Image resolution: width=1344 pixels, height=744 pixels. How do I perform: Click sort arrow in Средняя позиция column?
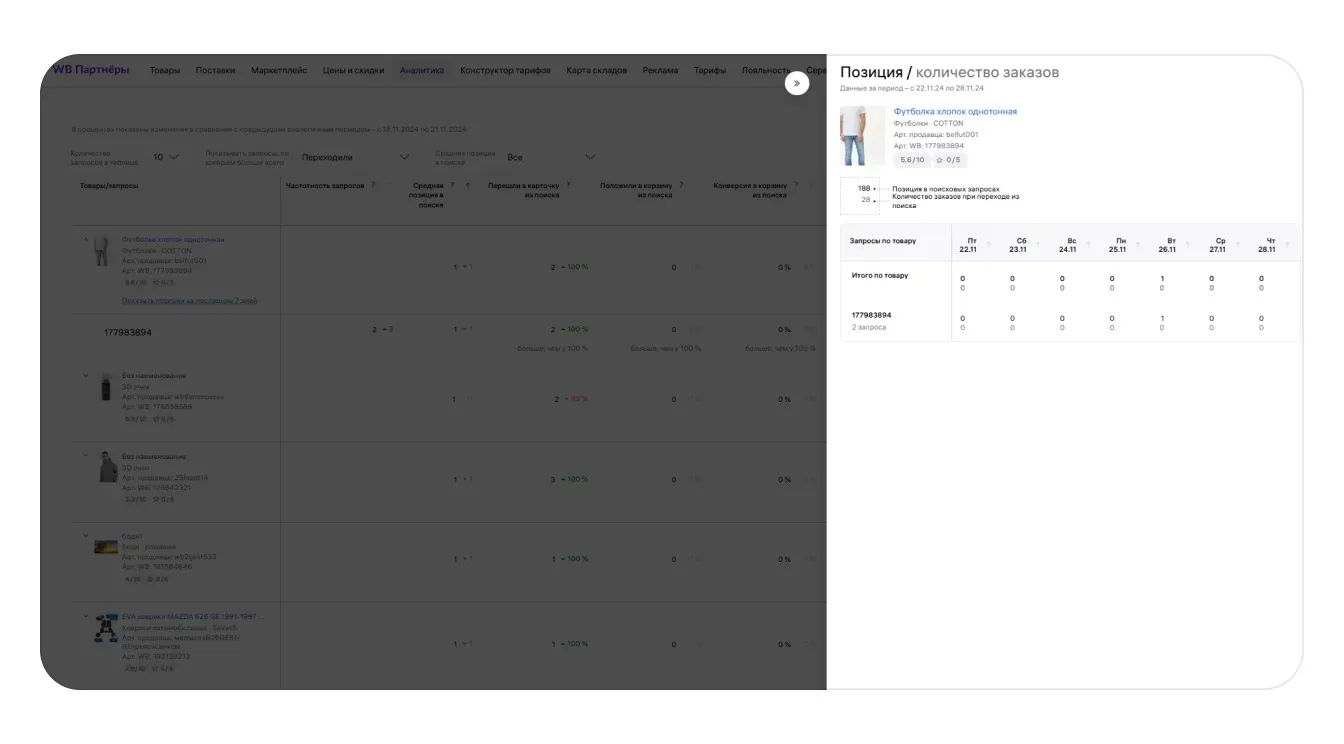[x=467, y=185]
